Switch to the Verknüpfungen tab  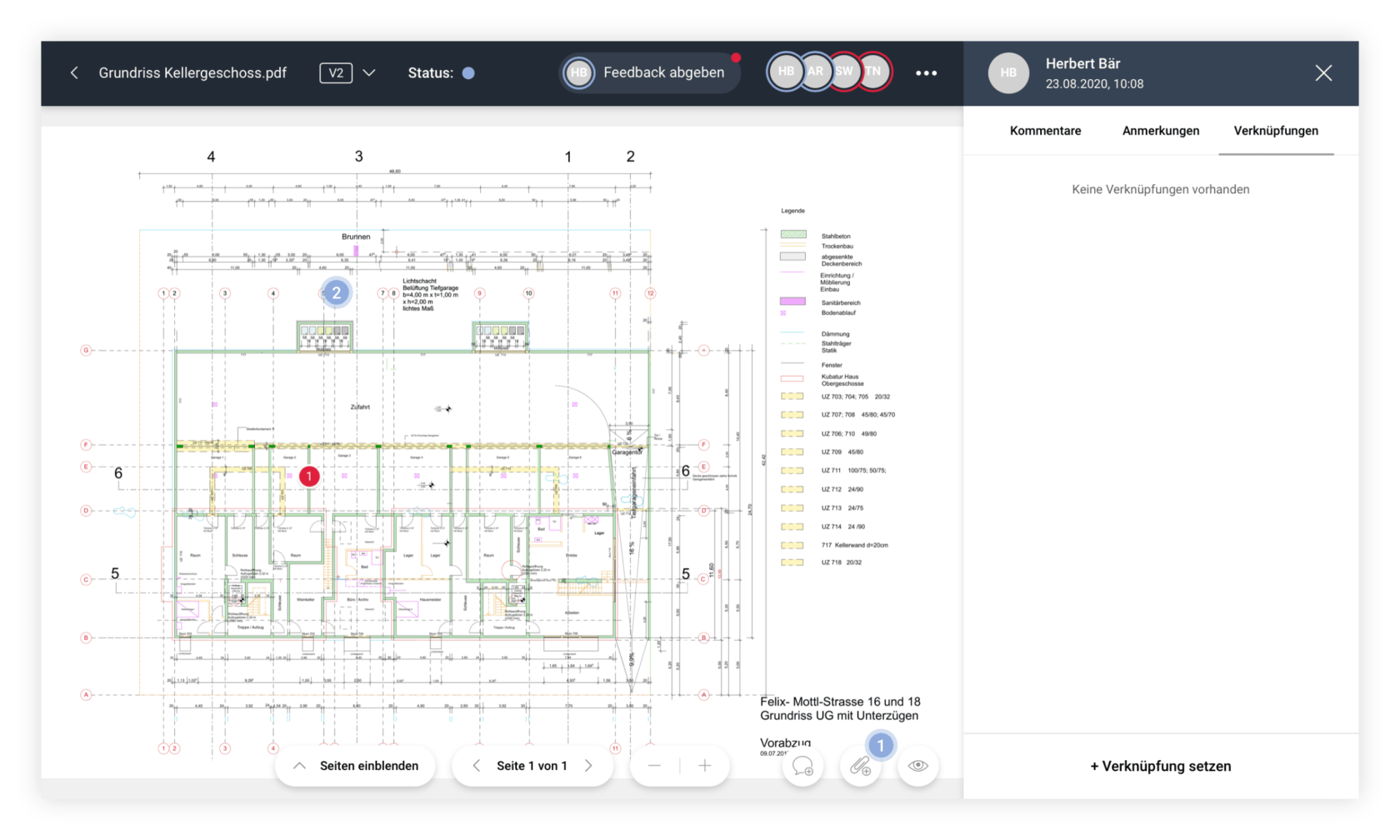point(1276,131)
